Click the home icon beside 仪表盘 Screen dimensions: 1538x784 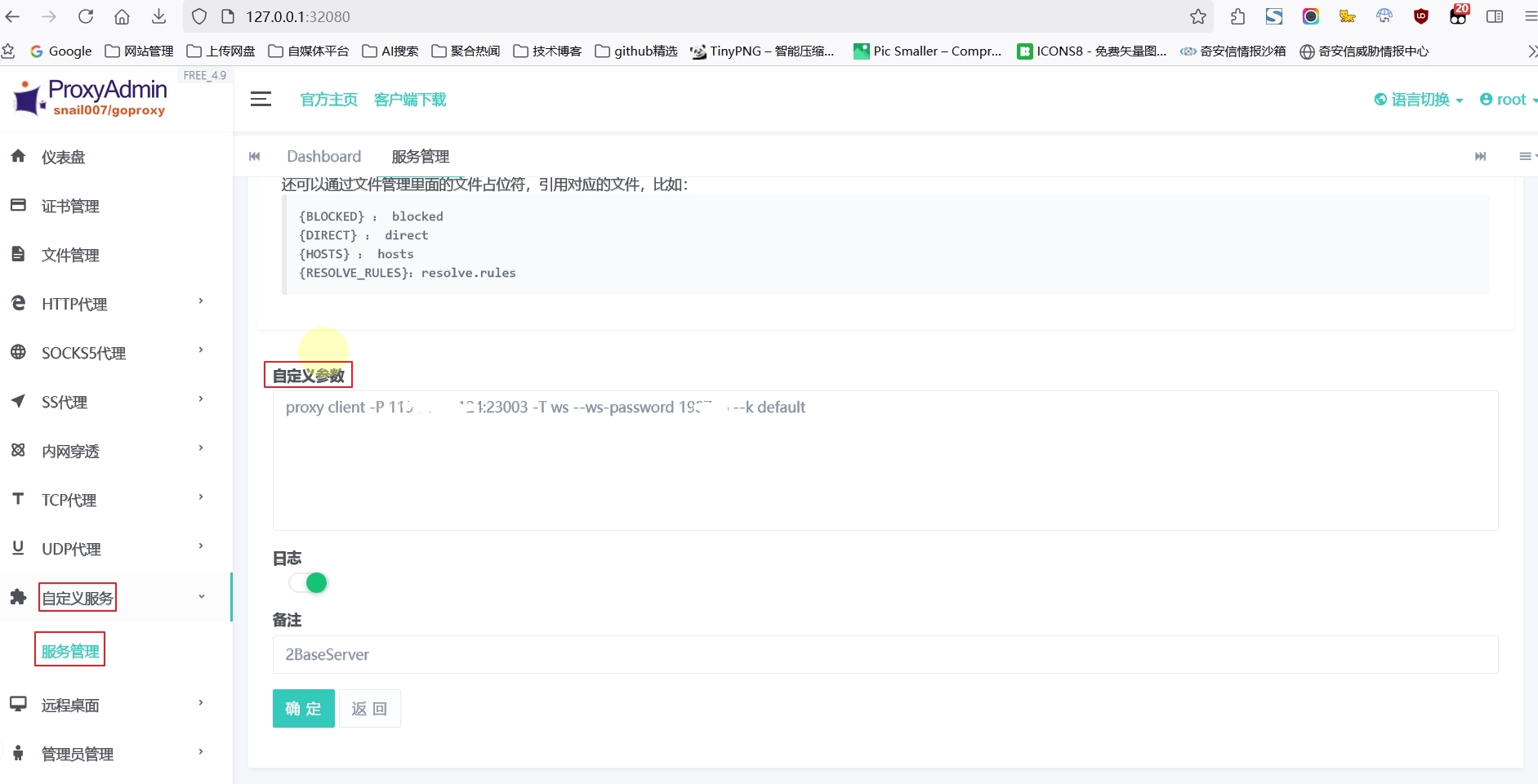pos(18,156)
